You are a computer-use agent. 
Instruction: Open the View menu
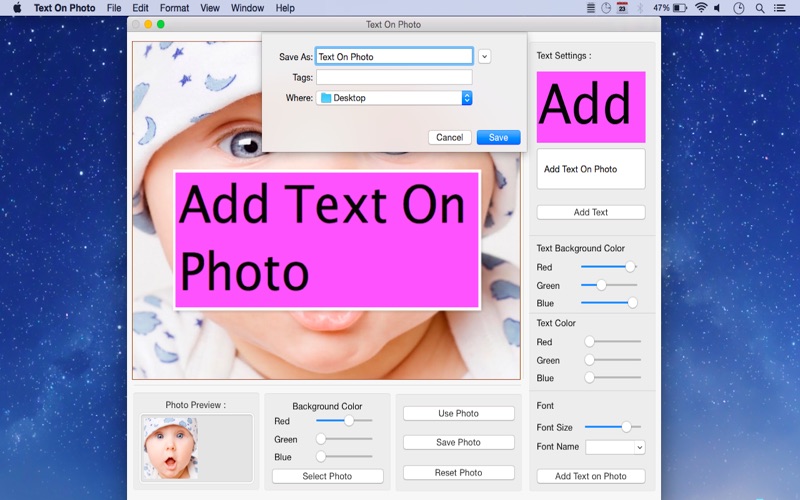(210, 8)
